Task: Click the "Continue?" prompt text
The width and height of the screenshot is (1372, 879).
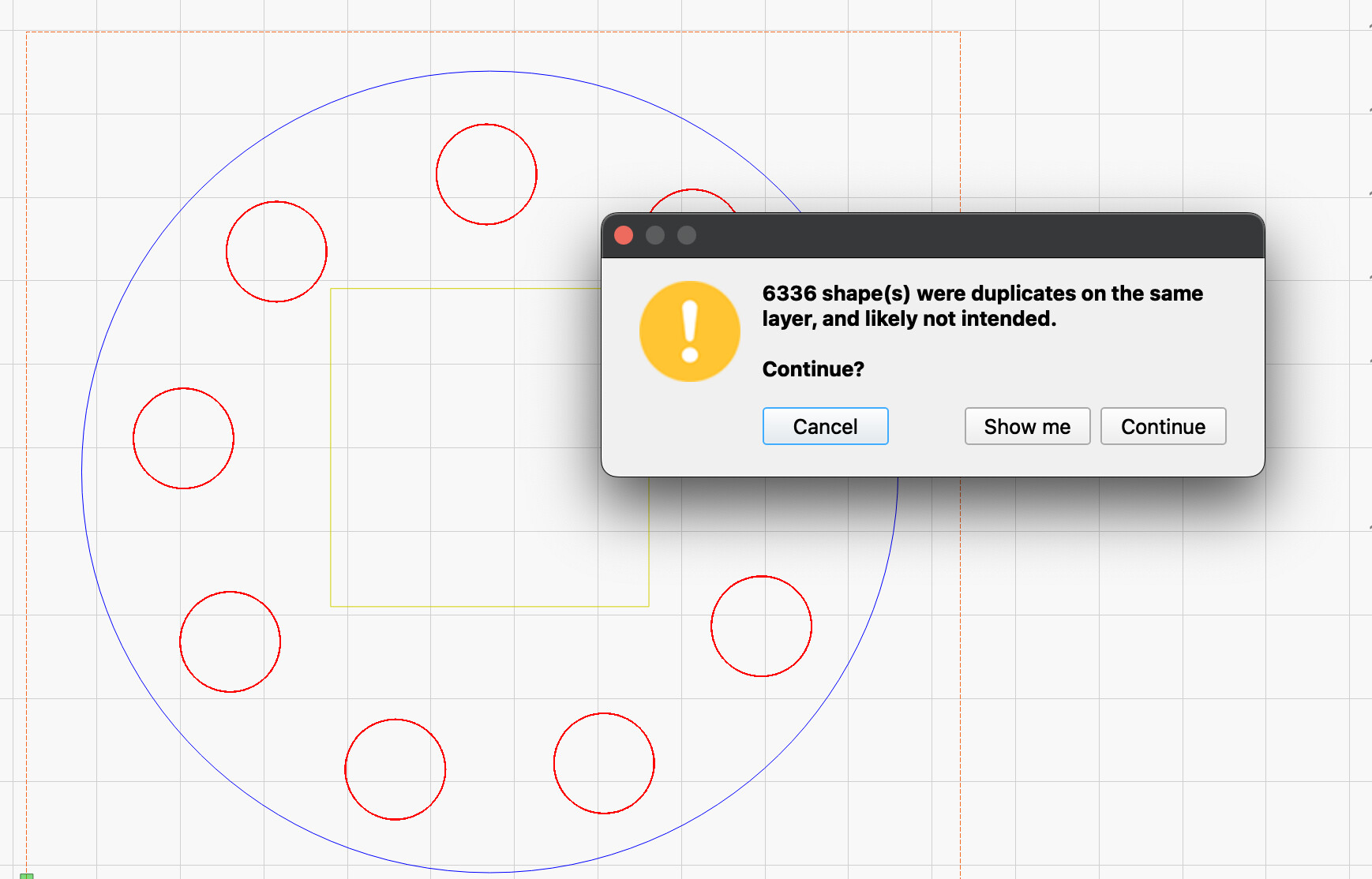Action: click(813, 369)
